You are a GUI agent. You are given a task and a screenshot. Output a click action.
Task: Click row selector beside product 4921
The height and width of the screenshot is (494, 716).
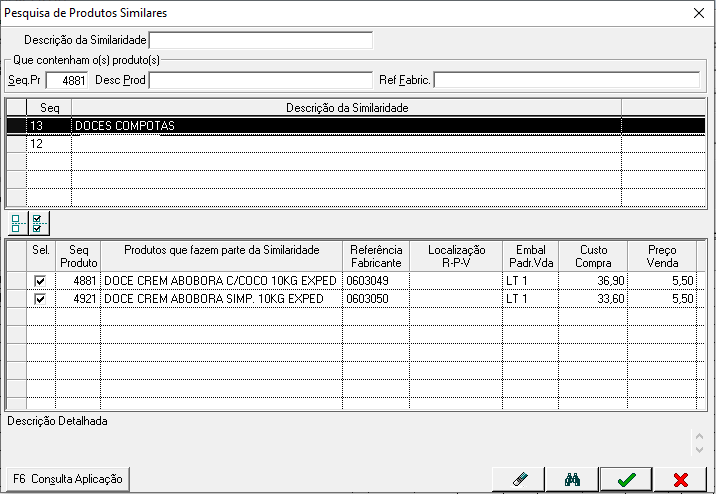(x=16, y=299)
